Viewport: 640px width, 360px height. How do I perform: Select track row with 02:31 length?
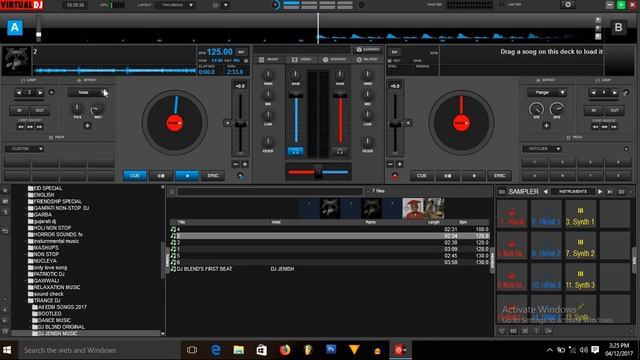330,229
